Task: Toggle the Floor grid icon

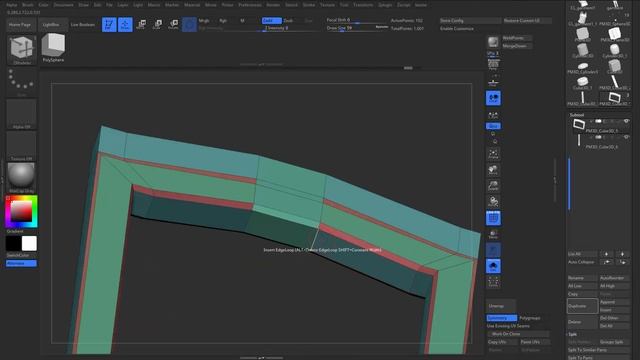Action: (493, 81)
